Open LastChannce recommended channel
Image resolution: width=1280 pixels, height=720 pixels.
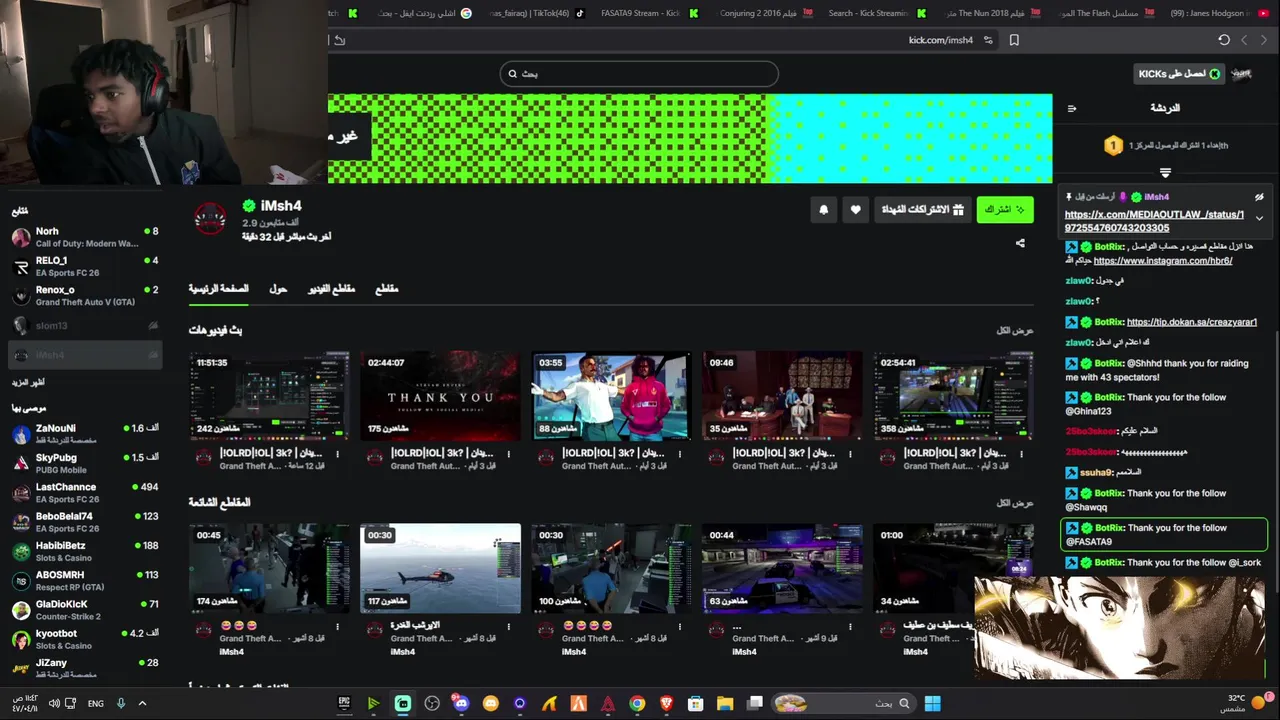(x=85, y=493)
